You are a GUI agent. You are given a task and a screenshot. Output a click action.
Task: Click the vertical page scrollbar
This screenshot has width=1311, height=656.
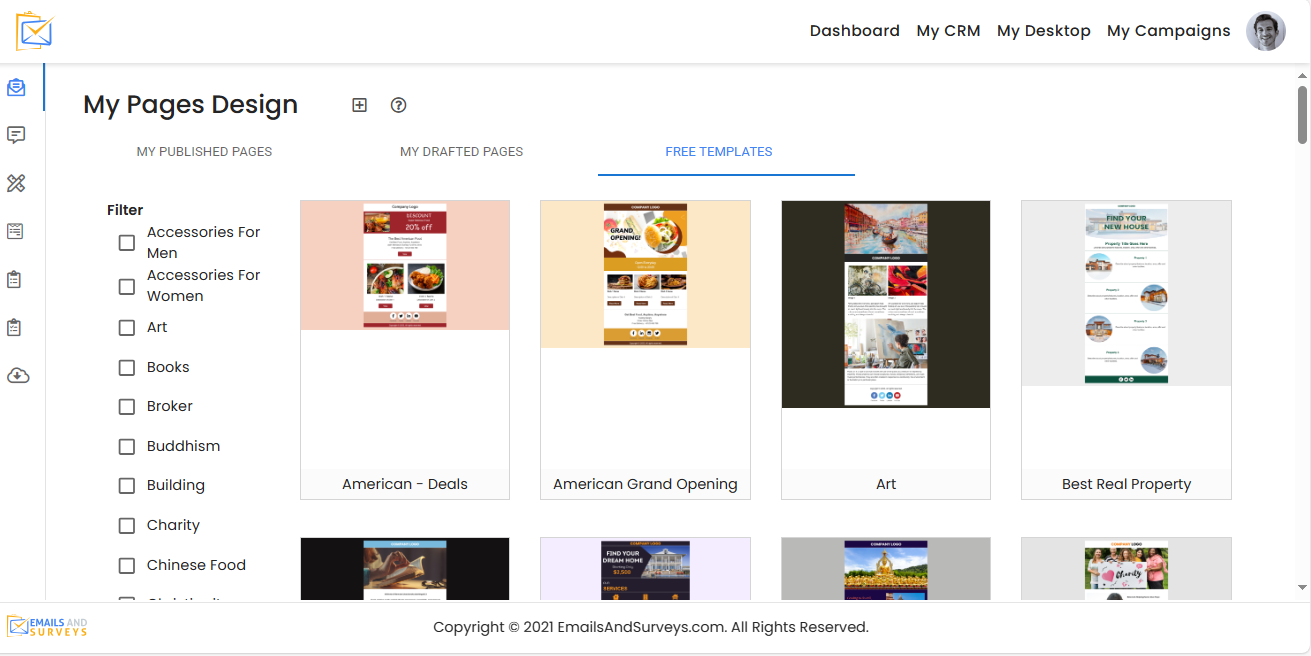pyautogui.click(x=1302, y=115)
